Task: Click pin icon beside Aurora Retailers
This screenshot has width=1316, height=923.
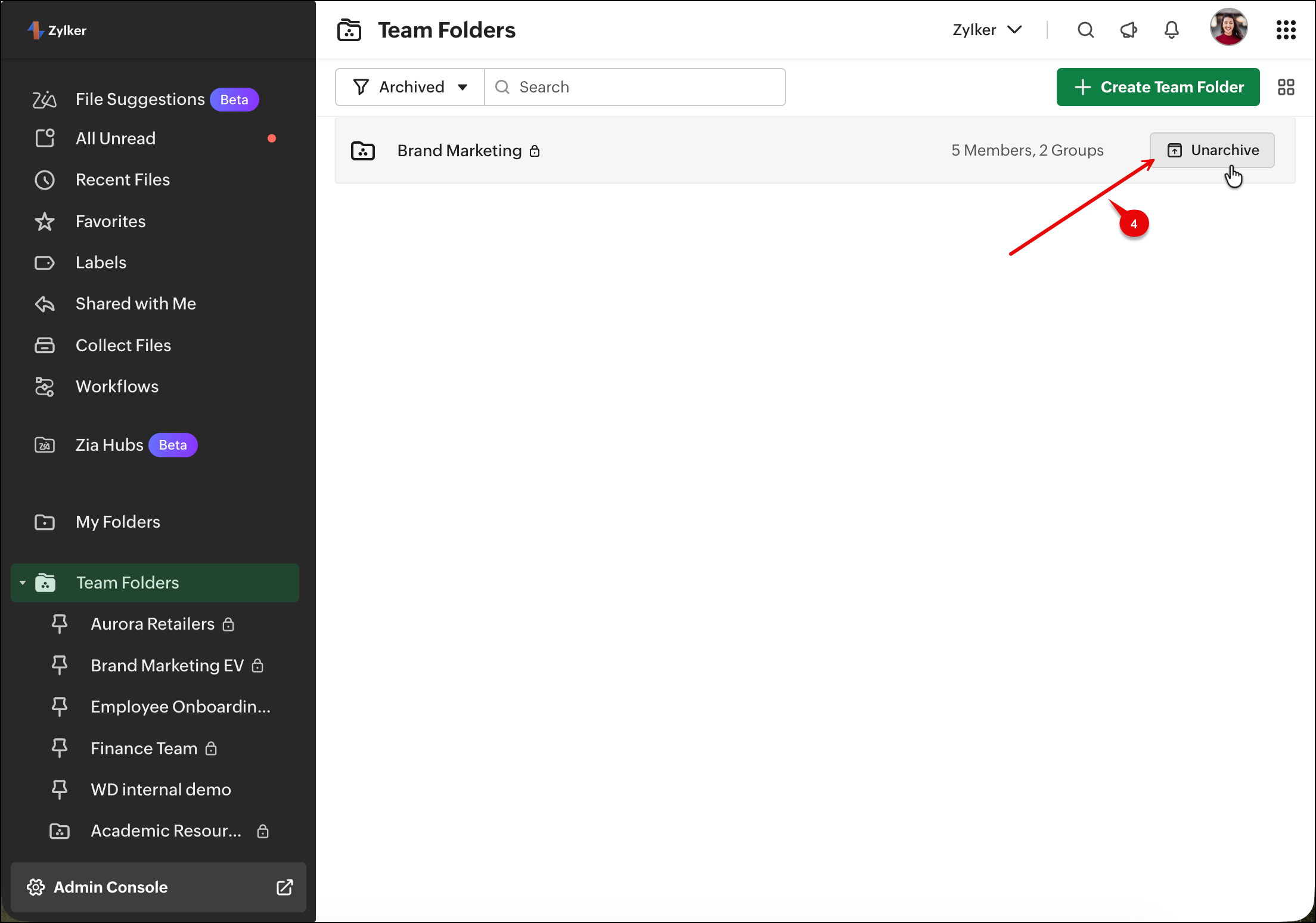Action: pyautogui.click(x=60, y=624)
